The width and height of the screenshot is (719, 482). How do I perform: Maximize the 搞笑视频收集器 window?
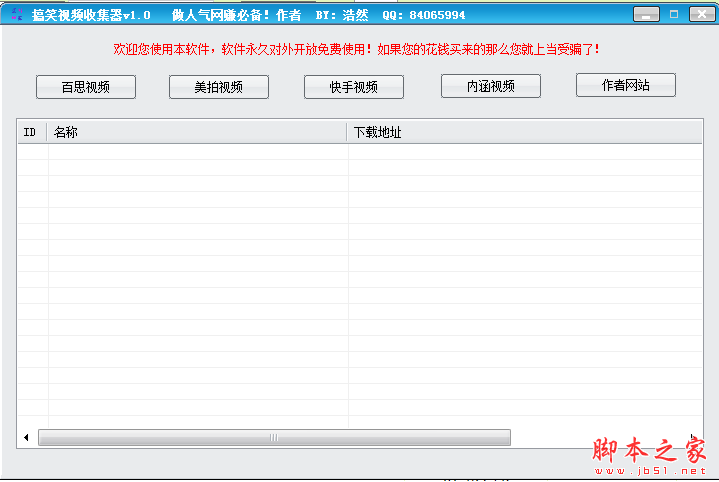pos(674,14)
